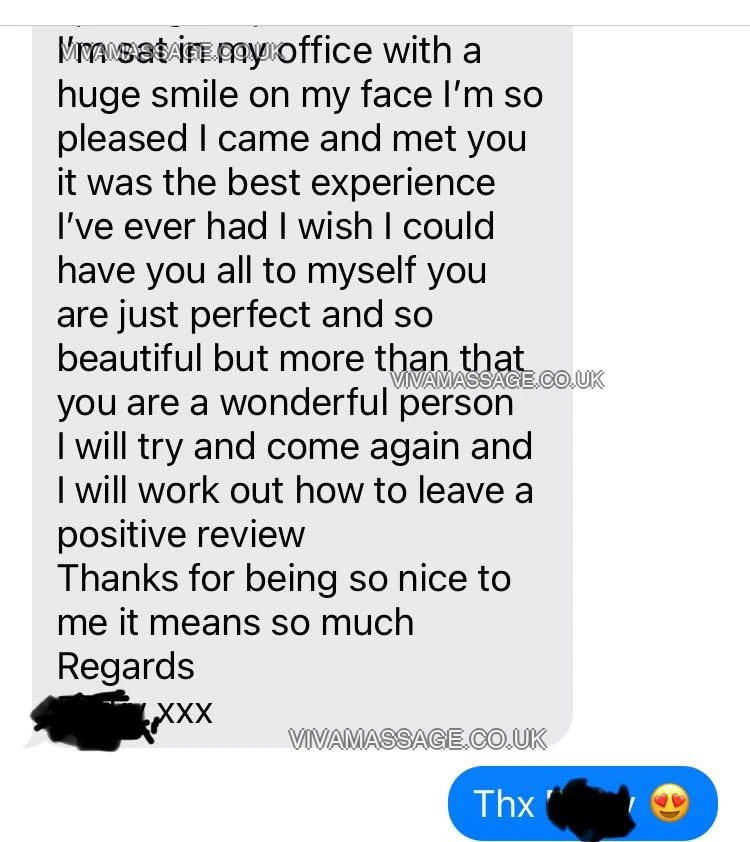Click "you are a wonderful person" text
Image resolution: width=750 pixels, height=842 pixels.
coord(286,404)
